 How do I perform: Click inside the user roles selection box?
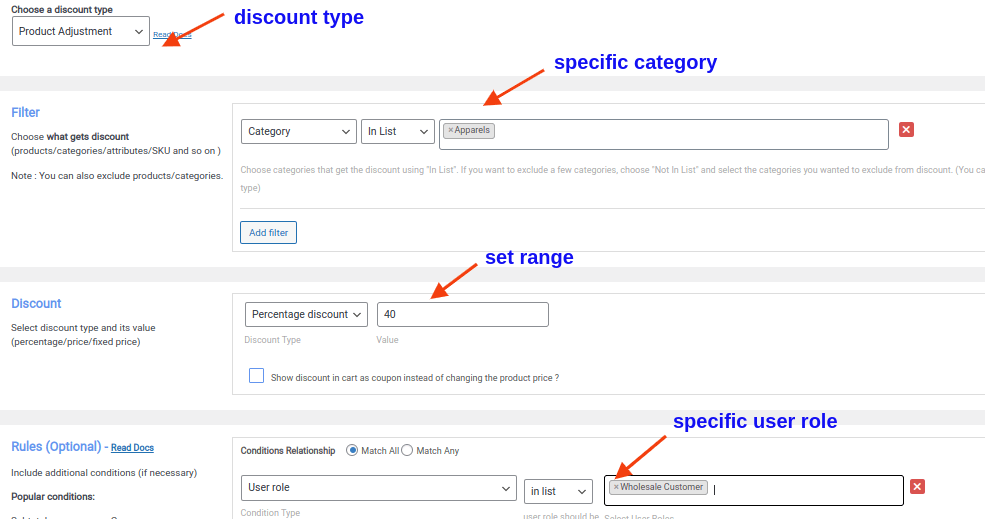coord(800,490)
